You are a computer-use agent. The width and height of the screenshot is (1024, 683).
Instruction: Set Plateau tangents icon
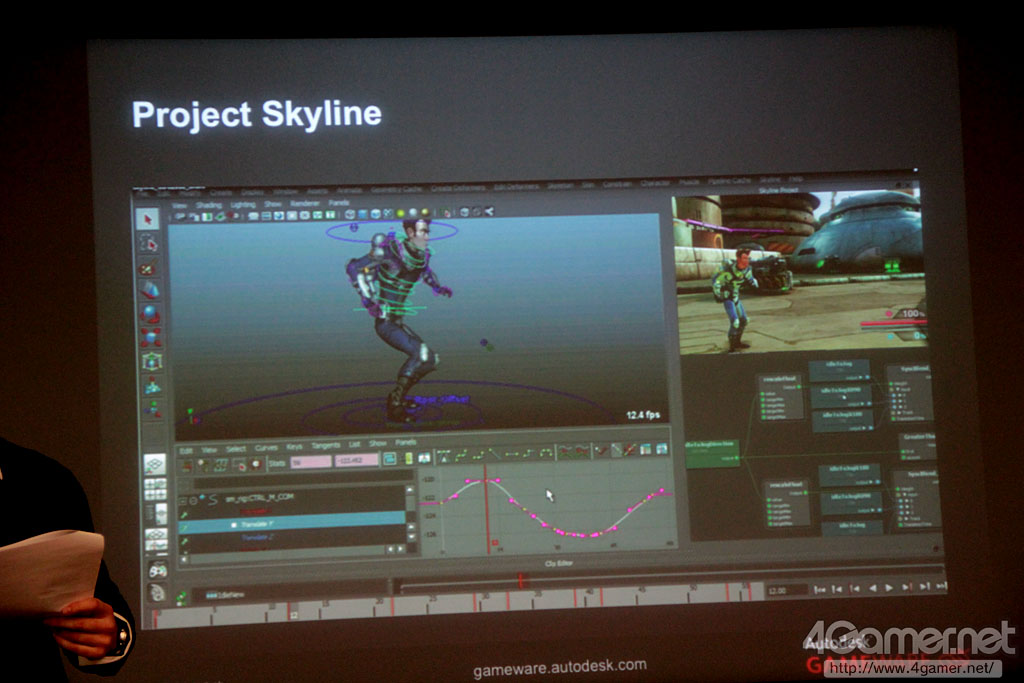click(x=546, y=452)
